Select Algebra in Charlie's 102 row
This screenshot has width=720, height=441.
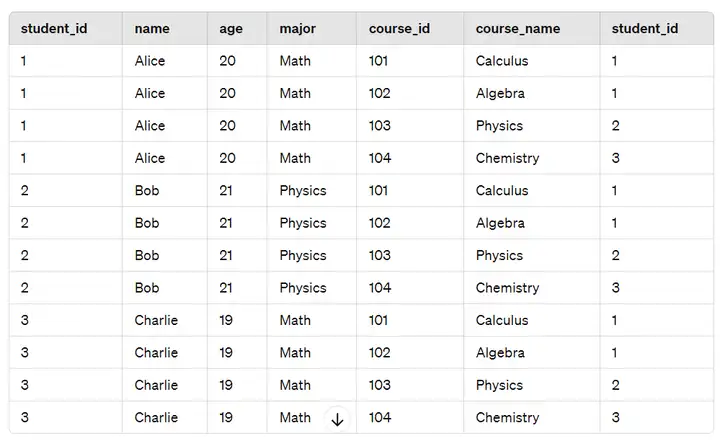500,352
